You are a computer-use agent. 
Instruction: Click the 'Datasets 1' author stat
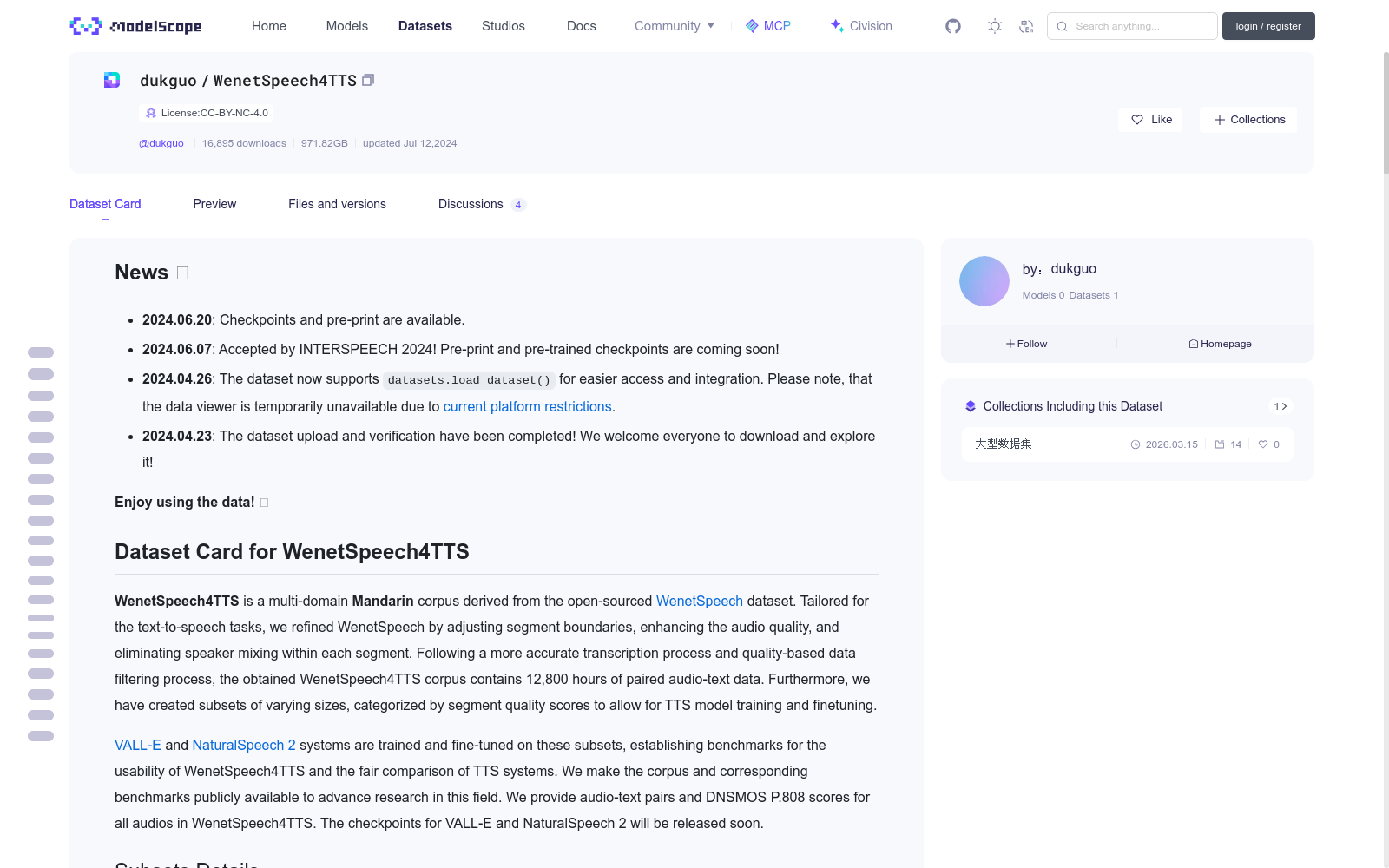click(x=1094, y=295)
